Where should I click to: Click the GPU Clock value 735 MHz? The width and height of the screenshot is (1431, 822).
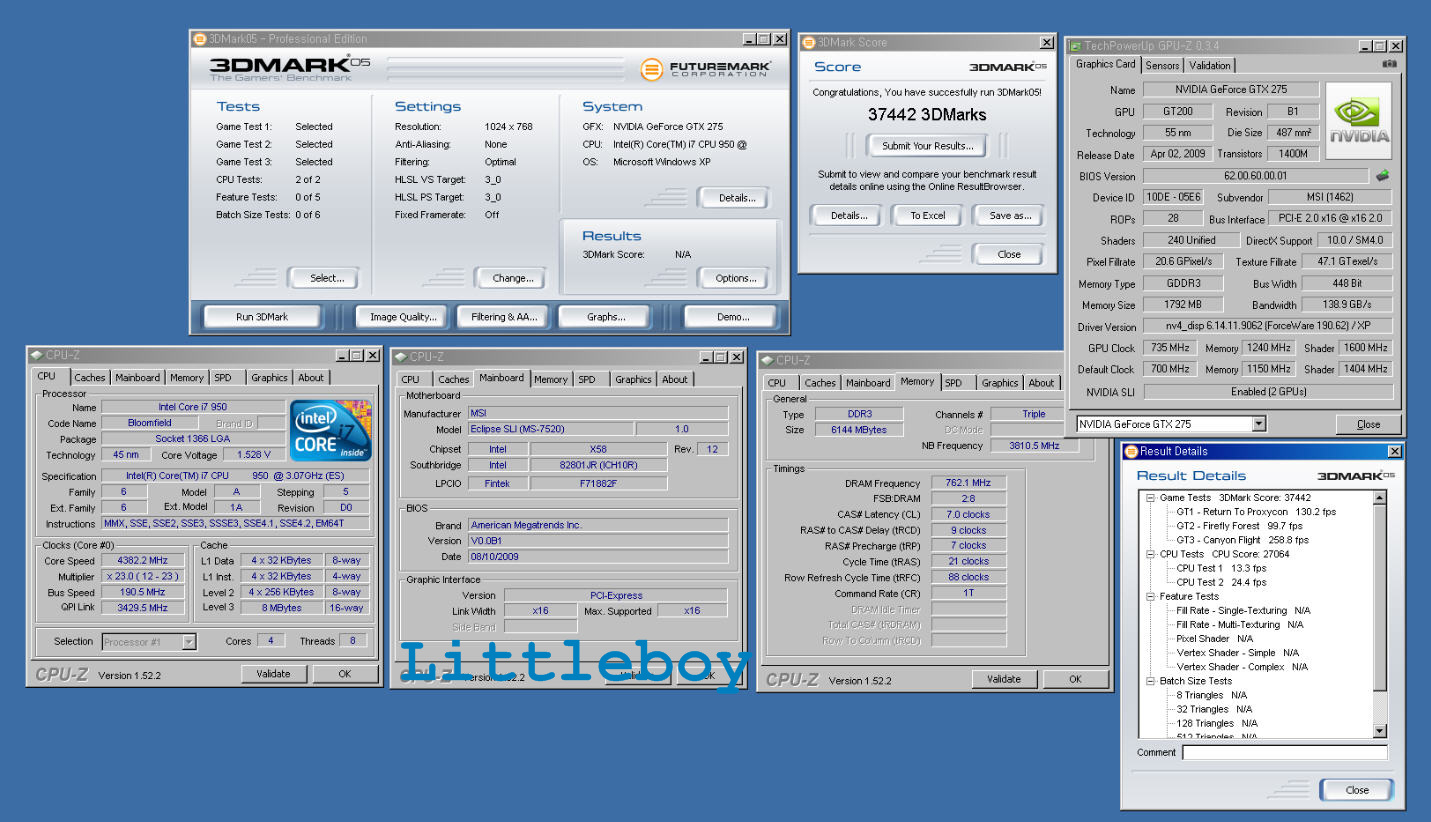point(1170,348)
